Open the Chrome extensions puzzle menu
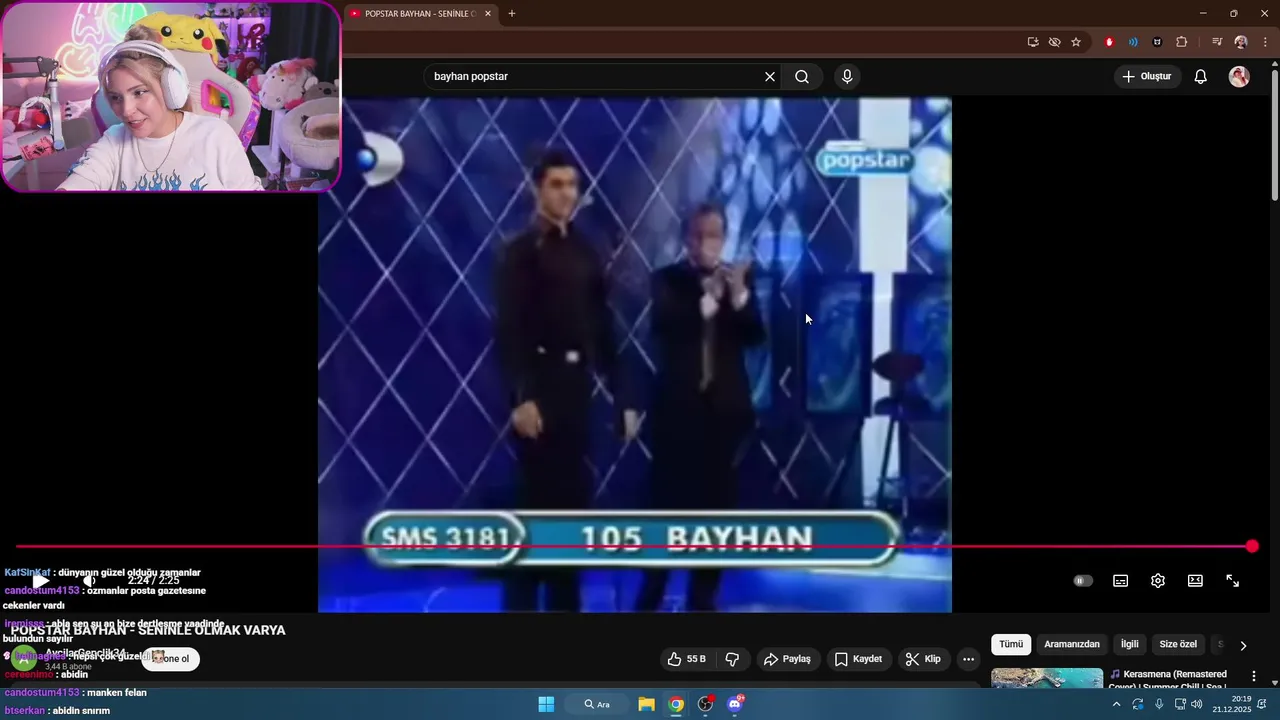 point(1181,42)
